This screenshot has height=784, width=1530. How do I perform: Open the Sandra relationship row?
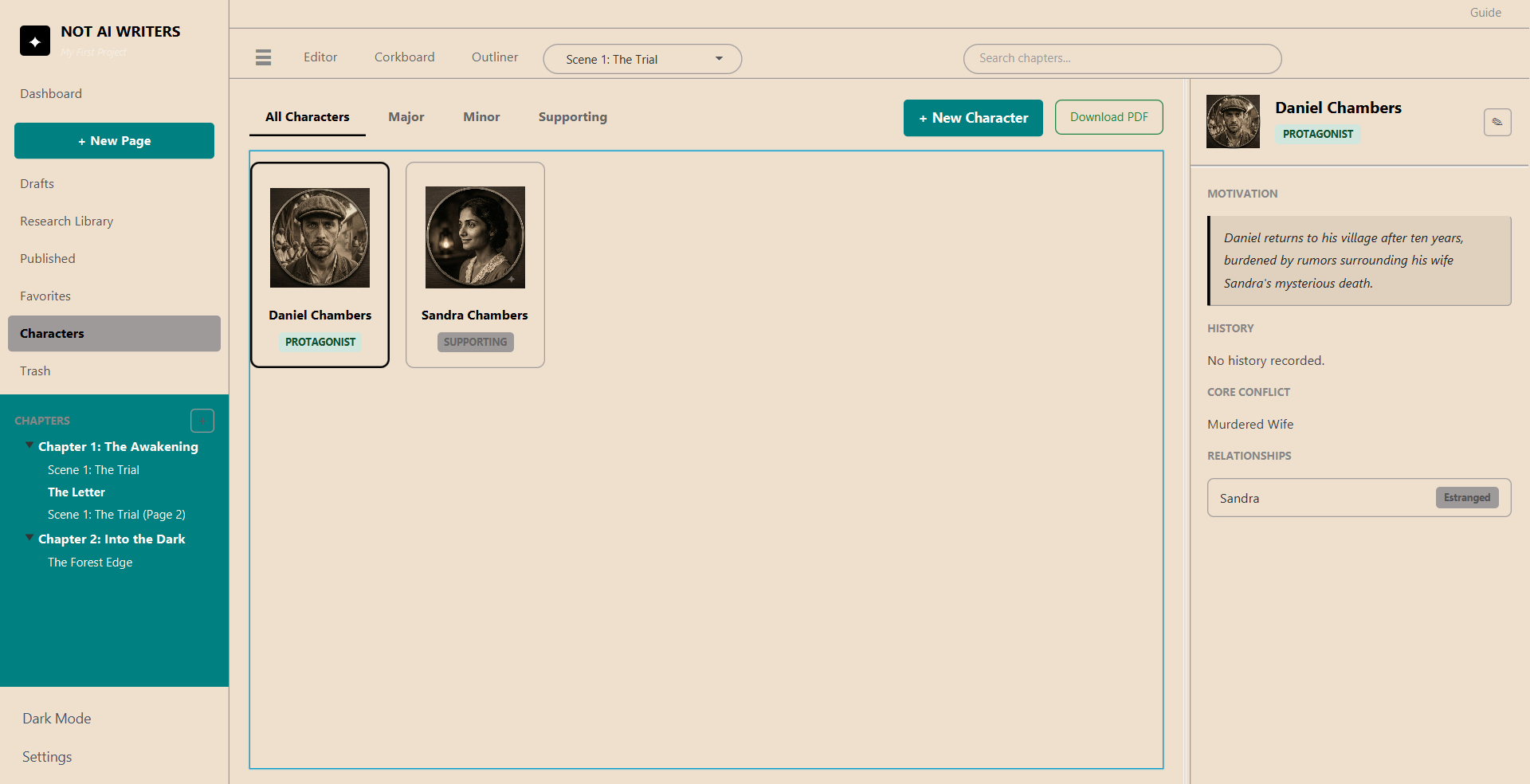pyautogui.click(x=1359, y=498)
